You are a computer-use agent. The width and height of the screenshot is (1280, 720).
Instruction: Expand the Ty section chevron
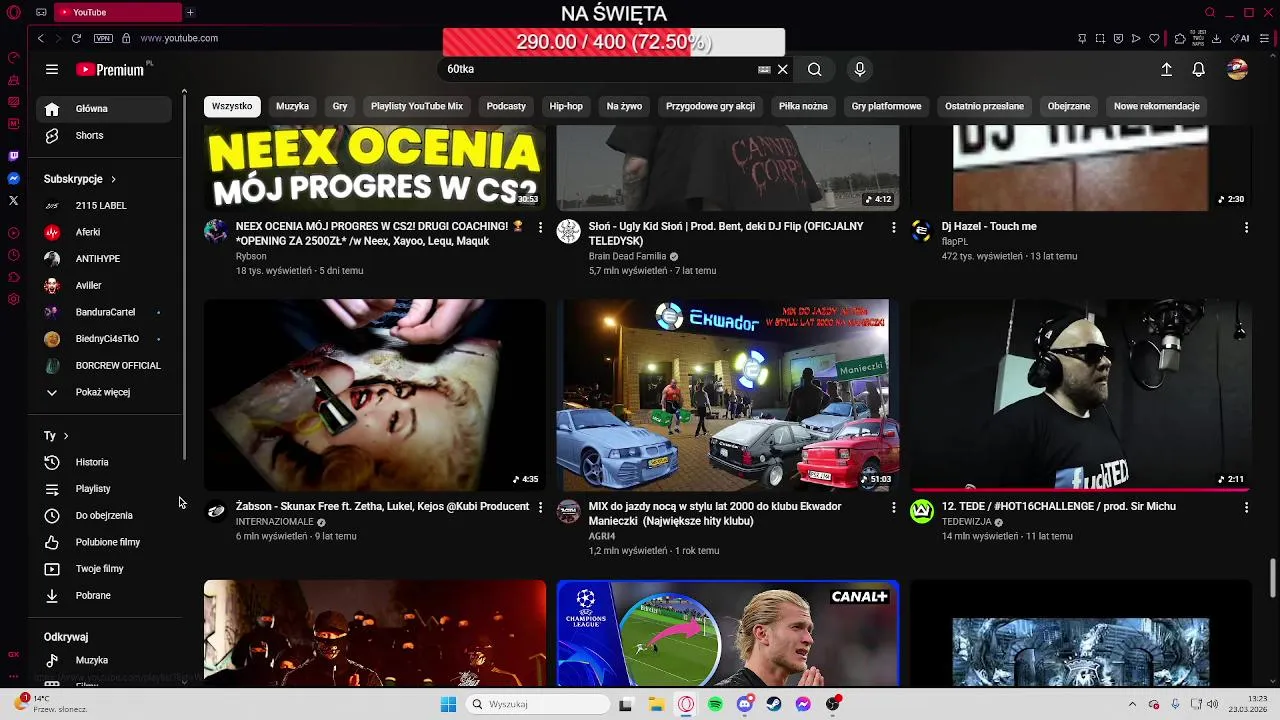click(x=66, y=436)
